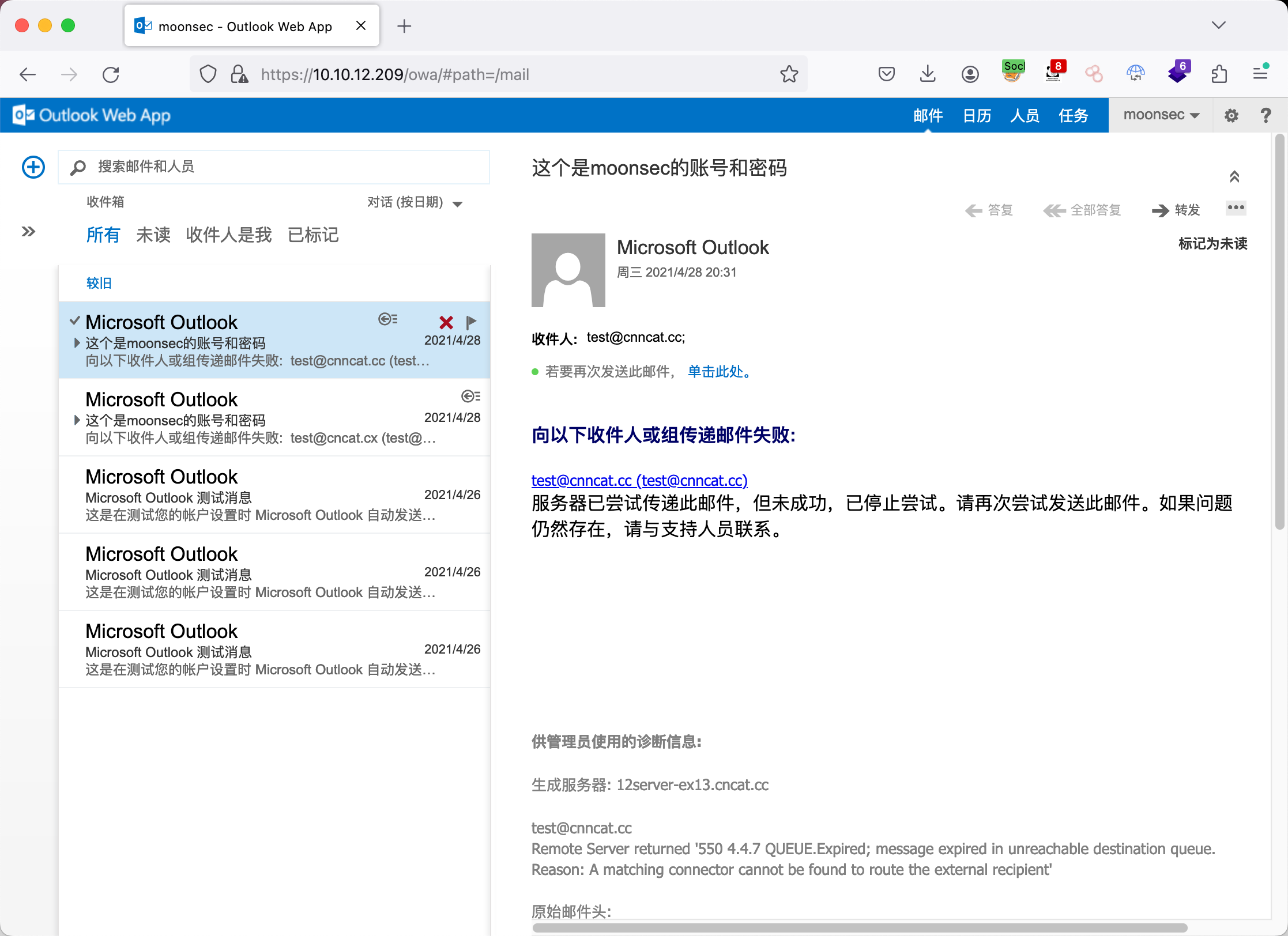Open the moonsec account dropdown
The width and height of the screenshot is (1288, 936).
point(1161,115)
